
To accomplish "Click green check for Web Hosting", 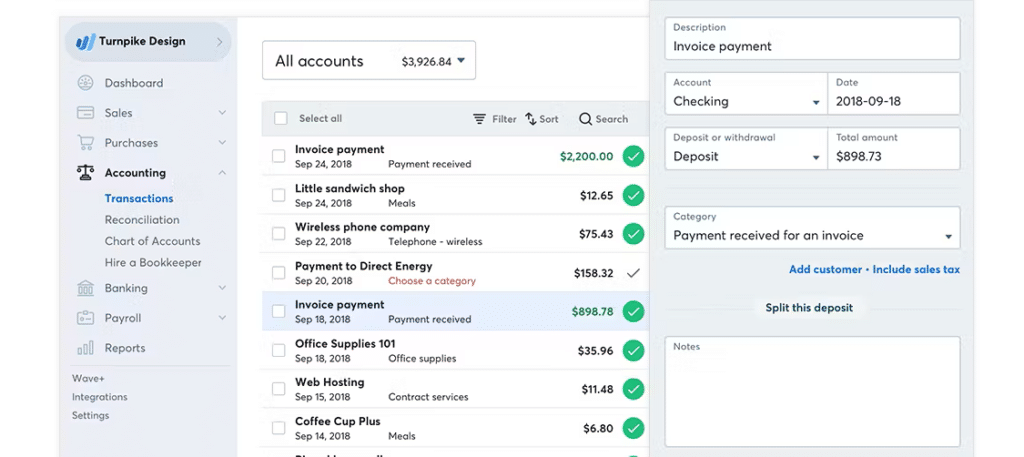I will tap(633, 389).
